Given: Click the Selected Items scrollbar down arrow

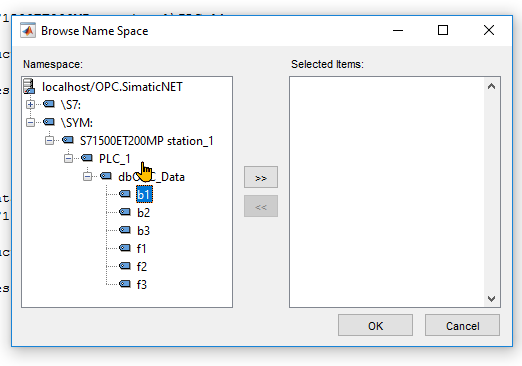Looking at the screenshot, I should tap(491, 299).
